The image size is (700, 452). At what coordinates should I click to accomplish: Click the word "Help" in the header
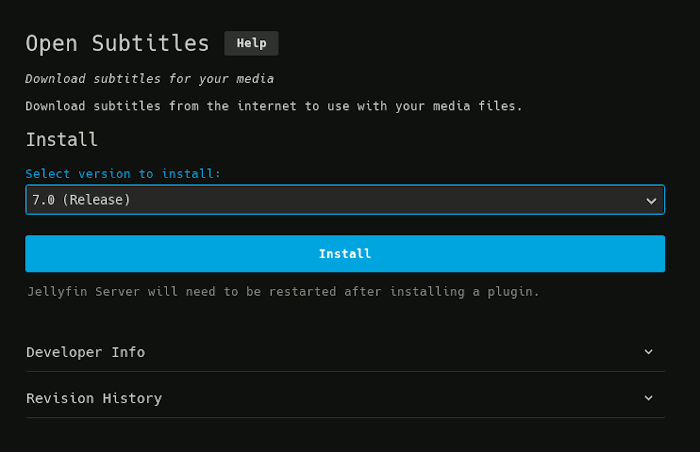click(251, 43)
